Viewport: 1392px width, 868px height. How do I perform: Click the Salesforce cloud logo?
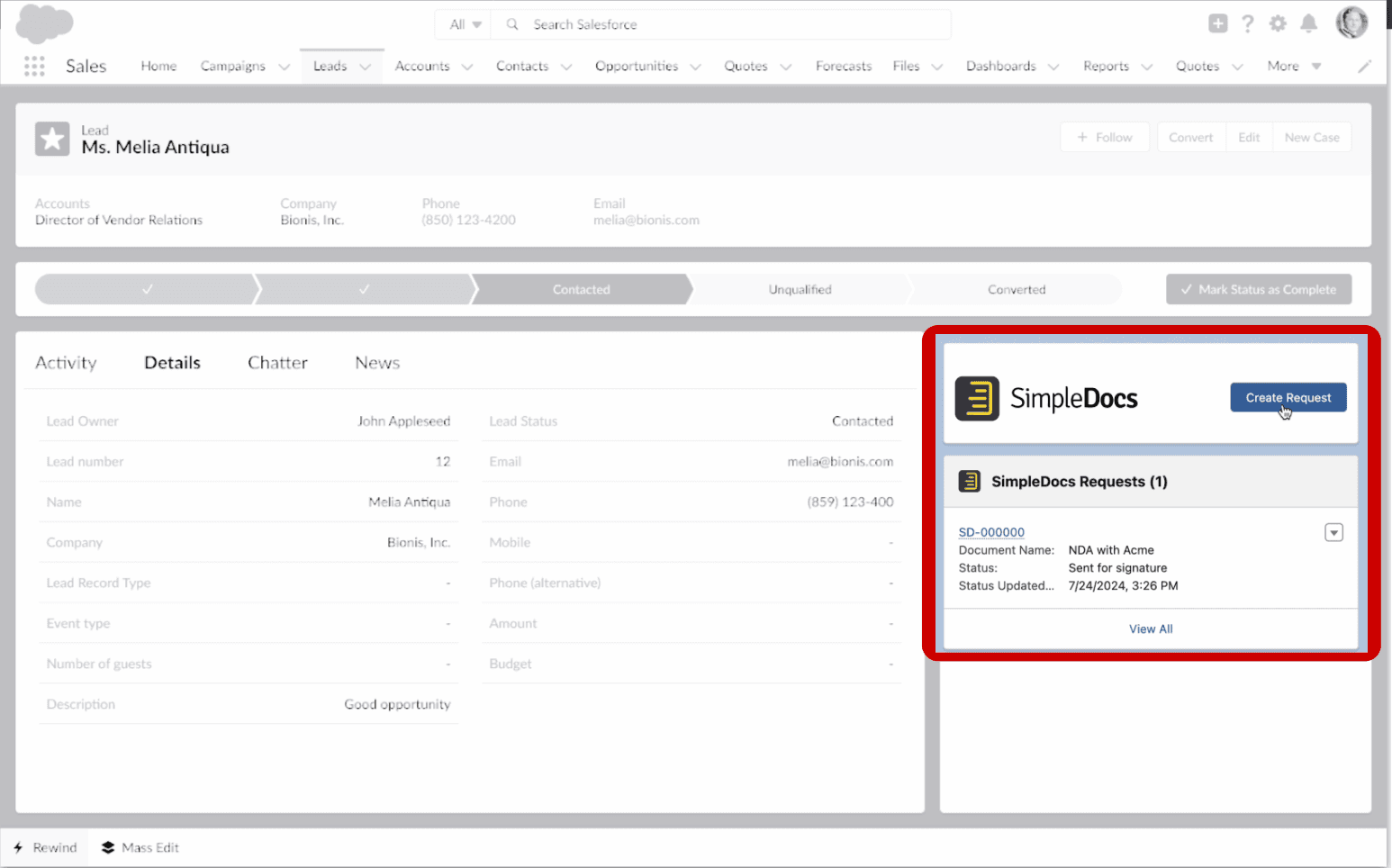pyautogui.click(x=44, y=23)
